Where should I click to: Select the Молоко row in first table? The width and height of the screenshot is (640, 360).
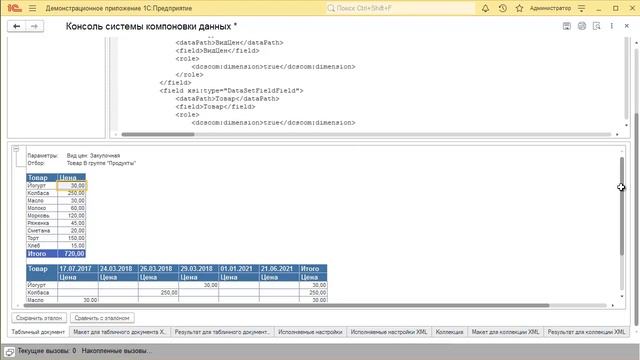pos(56,208)
